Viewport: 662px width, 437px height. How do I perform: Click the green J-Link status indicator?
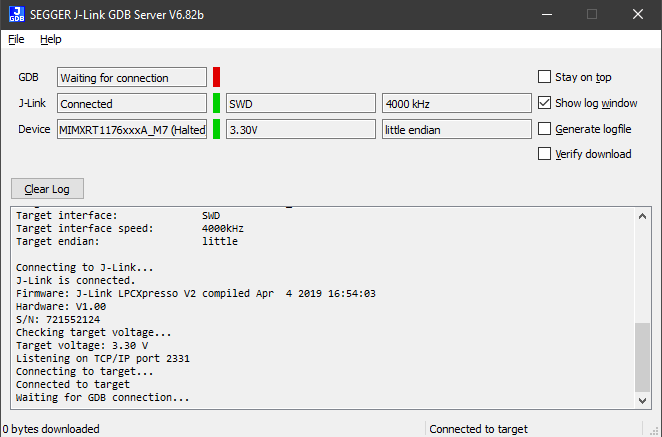[x=216, y=103]
